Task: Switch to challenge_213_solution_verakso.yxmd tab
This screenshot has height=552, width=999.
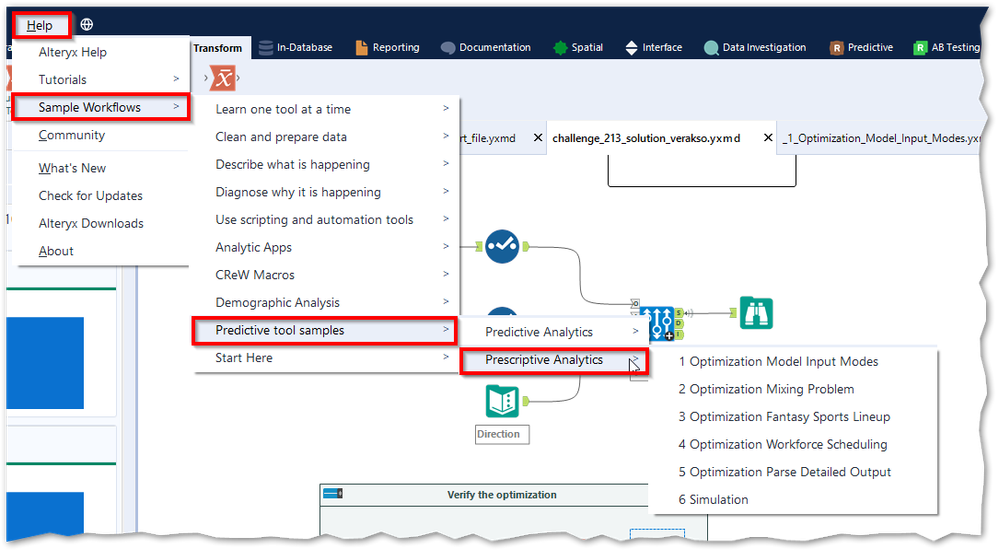Action: click(x=646, y=138)
